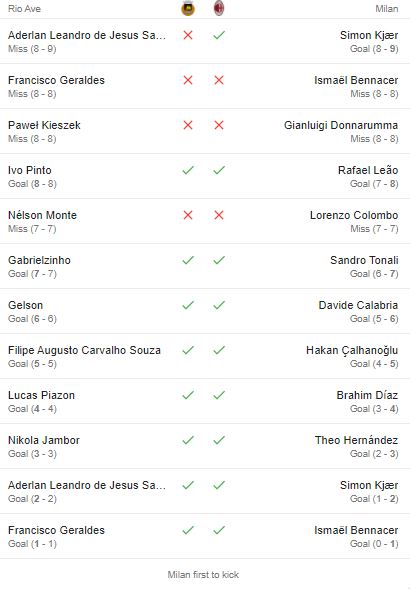Open Rafael Leão player name
Image resolution: width=410 pixels, height=589 pixels.
(x=368, y=170)
